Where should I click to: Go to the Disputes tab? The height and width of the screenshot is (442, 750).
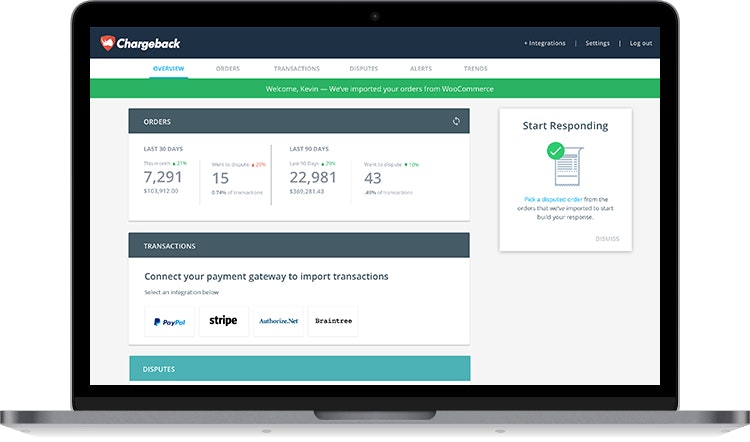pos(364,69)
